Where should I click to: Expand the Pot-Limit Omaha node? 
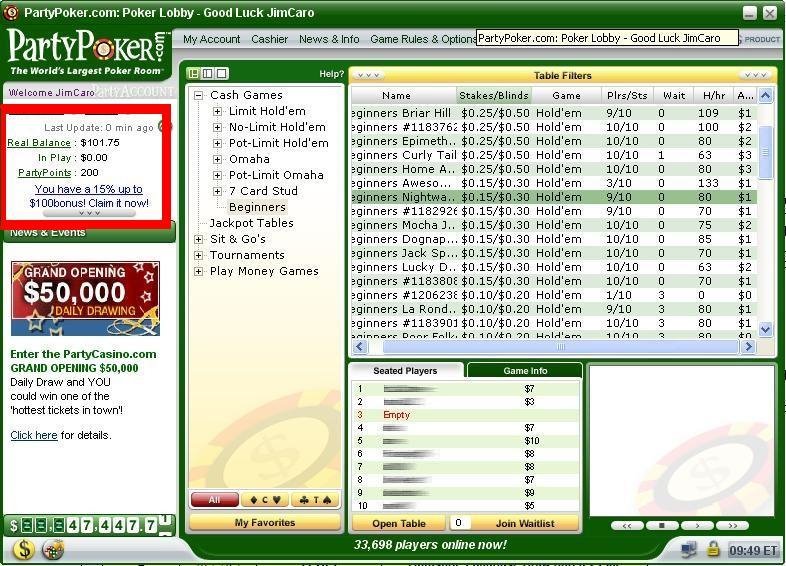pyautogui.click(x=217, y=175)
